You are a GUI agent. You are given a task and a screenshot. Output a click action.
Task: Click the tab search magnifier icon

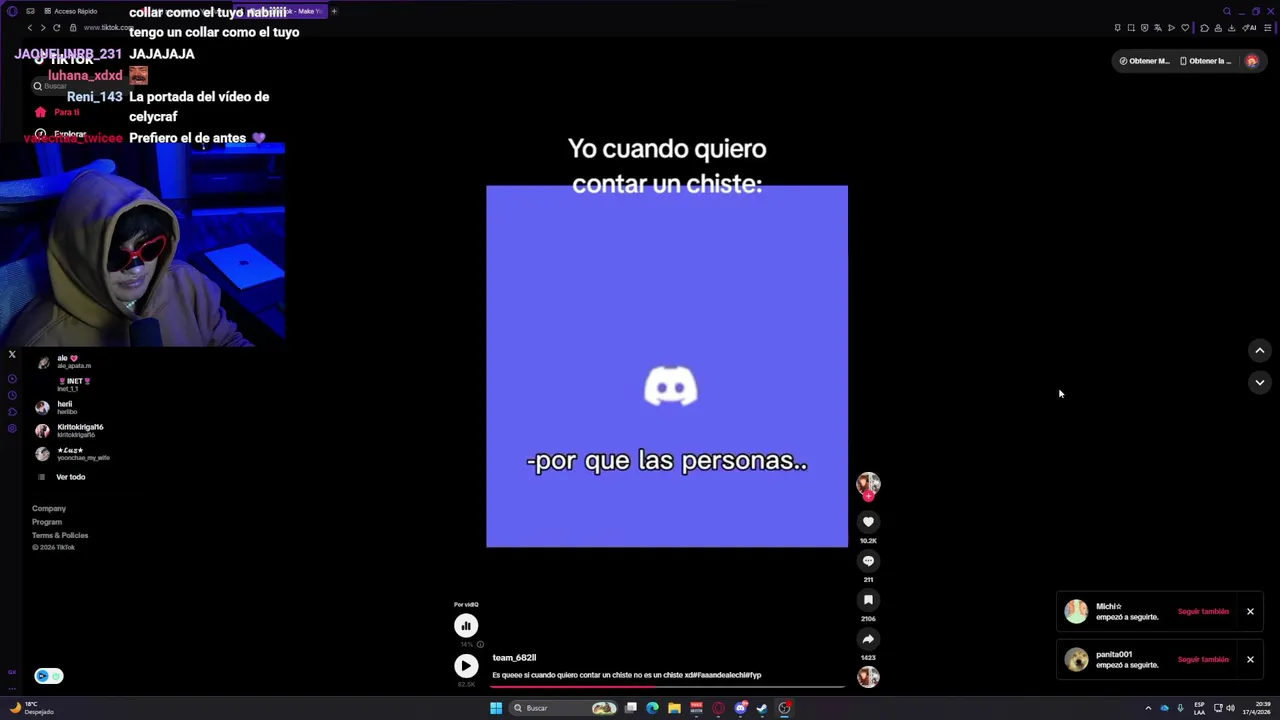1227,11
